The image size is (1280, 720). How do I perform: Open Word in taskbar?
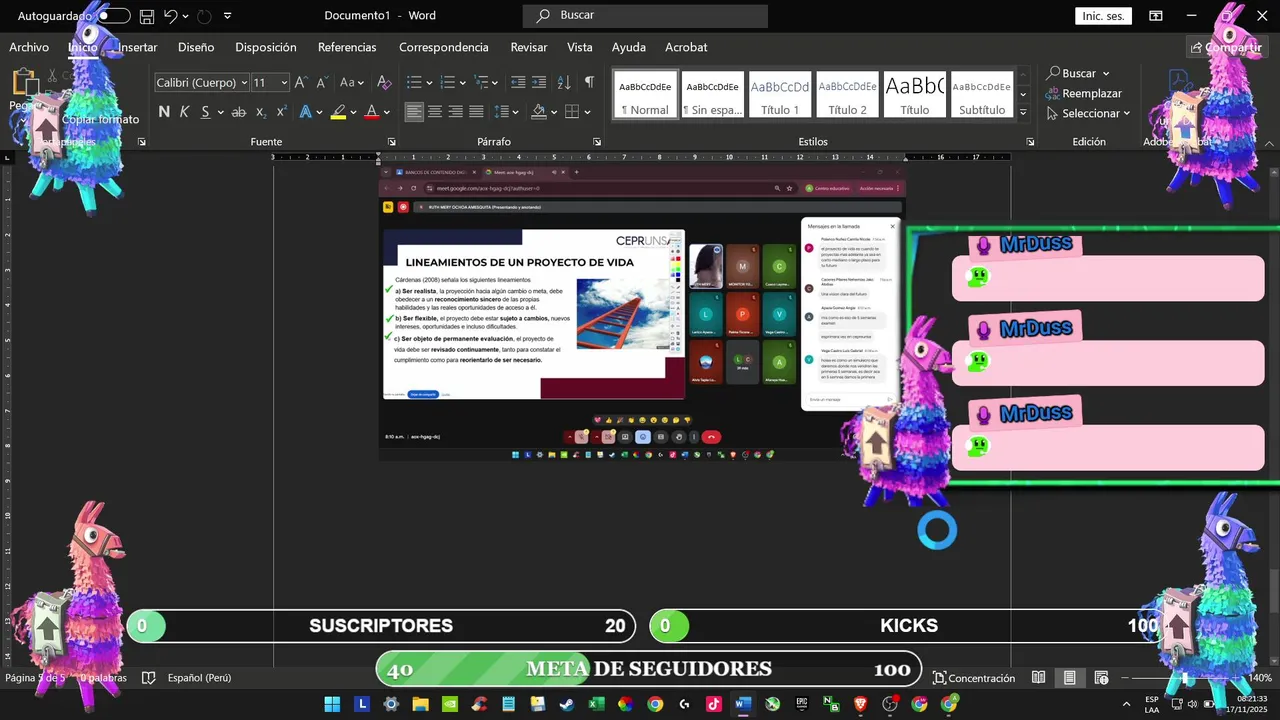pyautogui.click(x=742, y=704)
